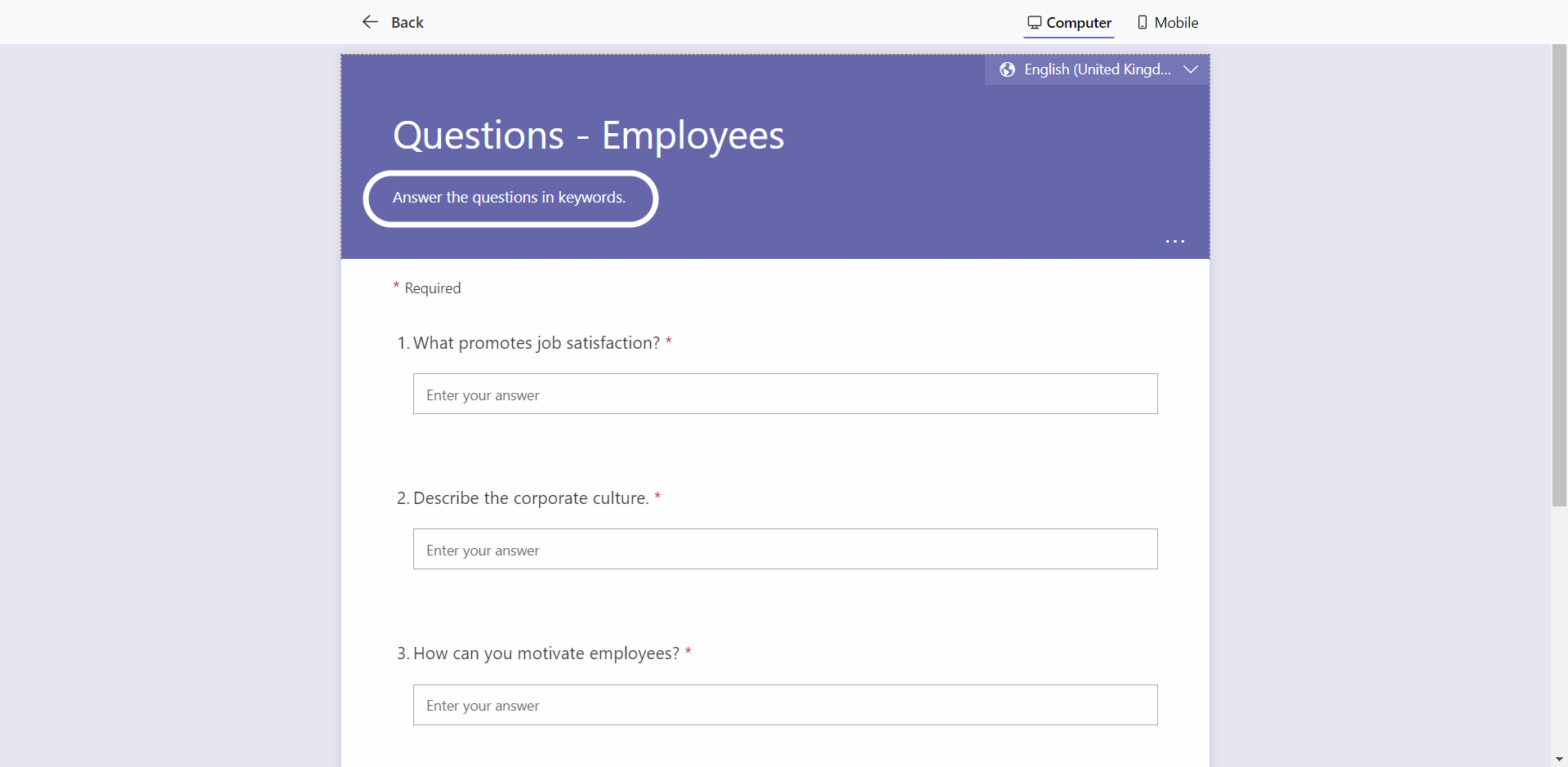Image resolution: width=1568 pixels, height=767 pixels.
Task: Click answer field for corporate culture question
Action: click(785, 549)
